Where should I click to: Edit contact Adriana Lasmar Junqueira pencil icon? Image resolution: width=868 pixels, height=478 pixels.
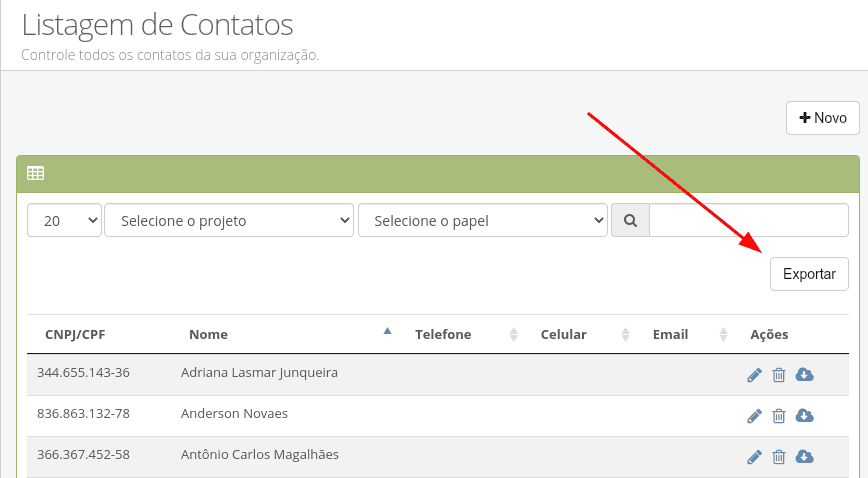pyautogui.click(x=754, y=375)
